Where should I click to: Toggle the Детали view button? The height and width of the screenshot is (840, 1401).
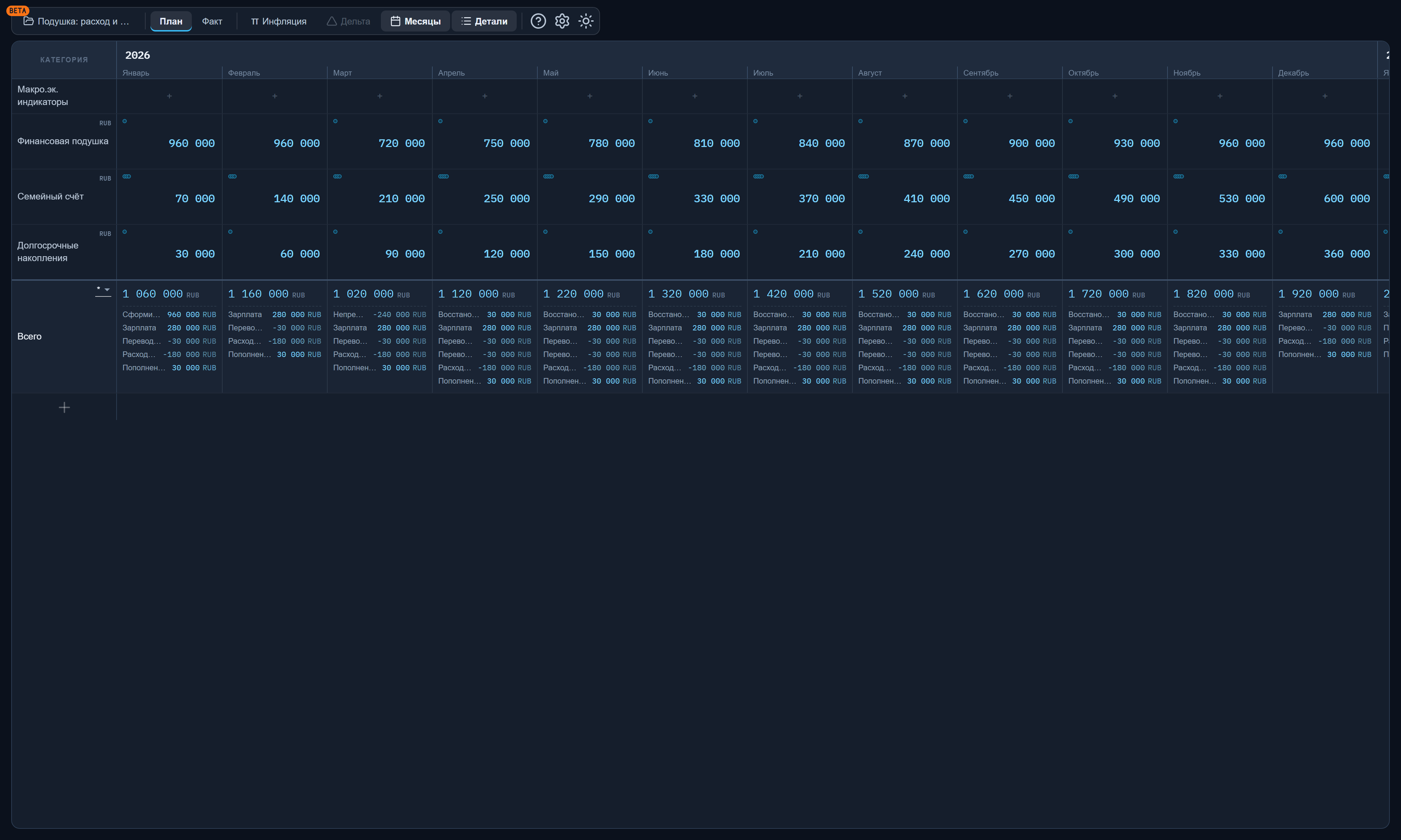[x=484, y=21]
